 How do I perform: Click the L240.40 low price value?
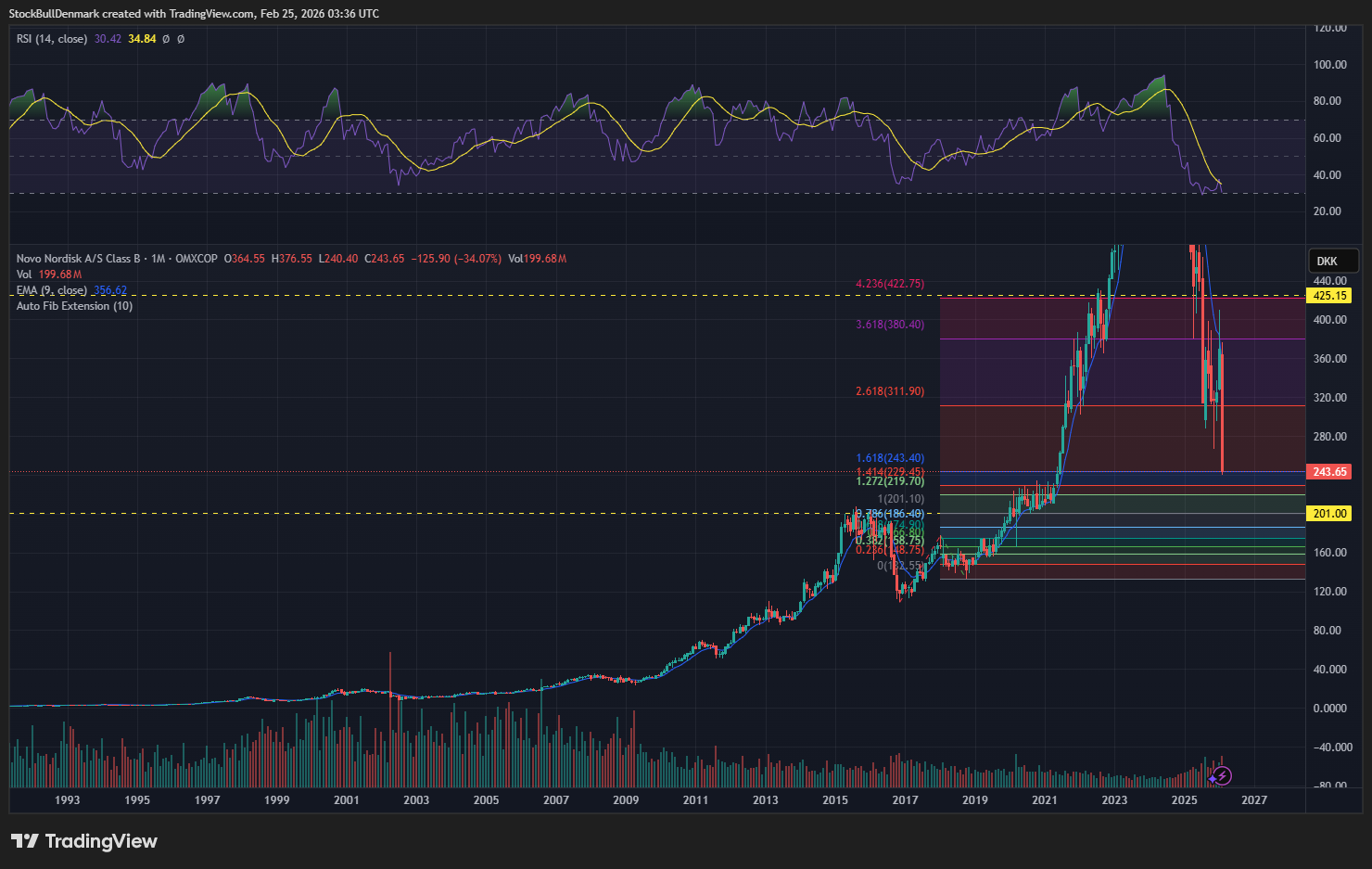pyautogui.click(x=338, y=259)
